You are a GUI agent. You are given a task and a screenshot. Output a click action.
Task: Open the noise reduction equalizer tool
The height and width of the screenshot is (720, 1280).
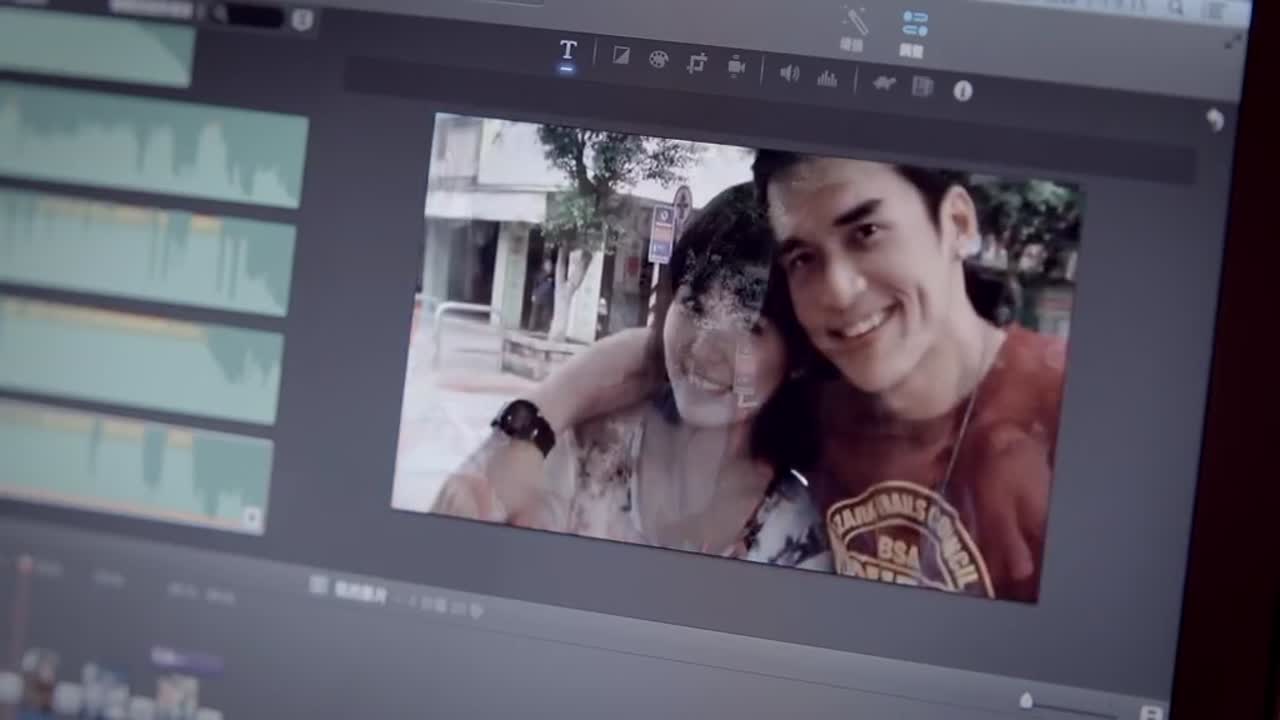point(827,78)
